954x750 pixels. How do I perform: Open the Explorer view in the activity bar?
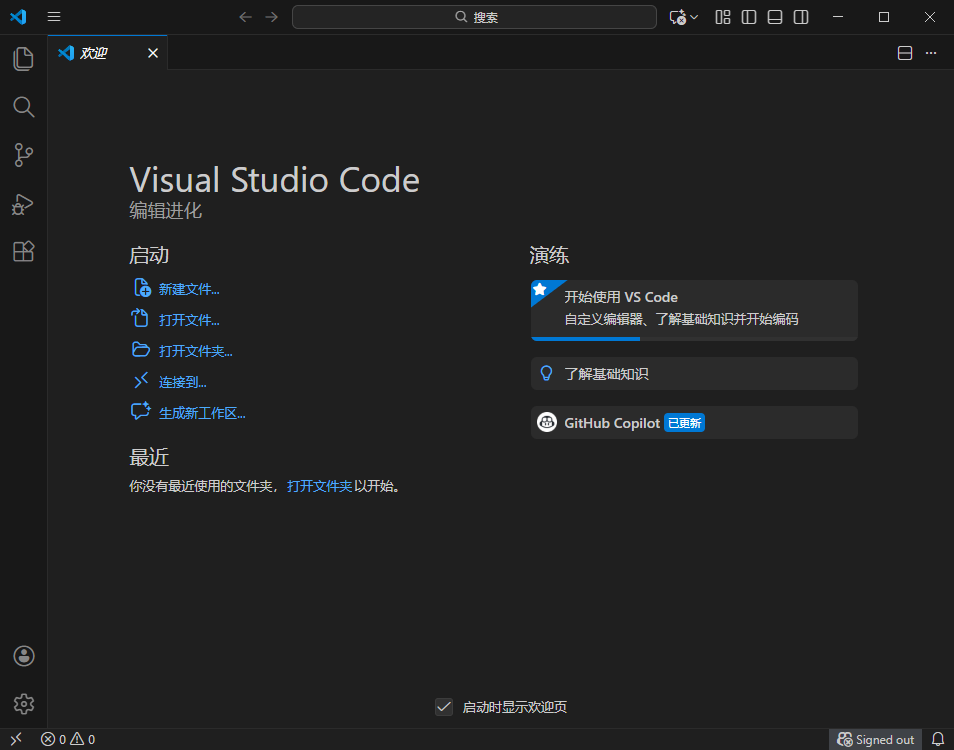[x=23, y=58]
